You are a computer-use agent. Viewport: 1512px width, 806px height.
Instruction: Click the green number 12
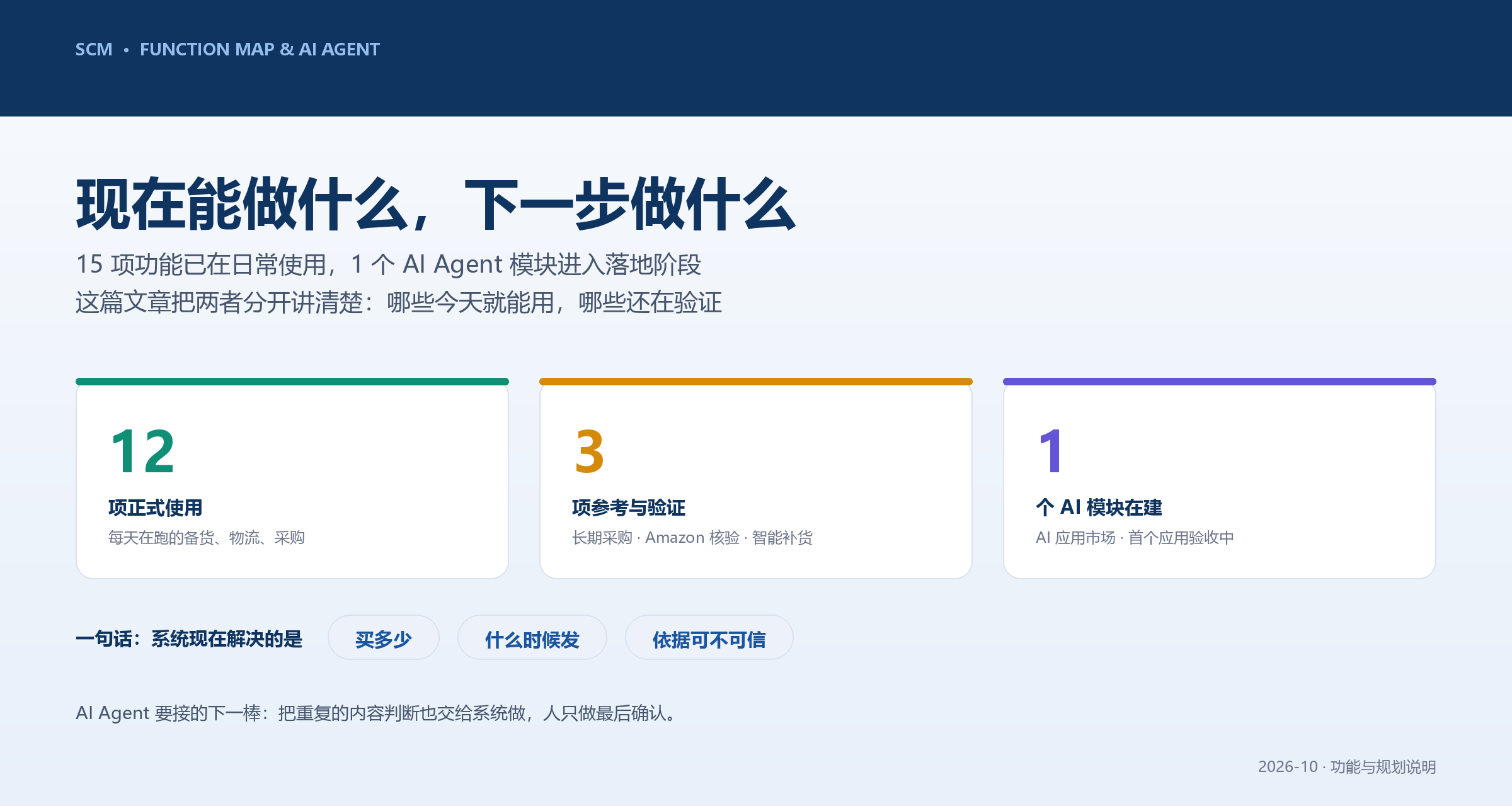(143, 451)
